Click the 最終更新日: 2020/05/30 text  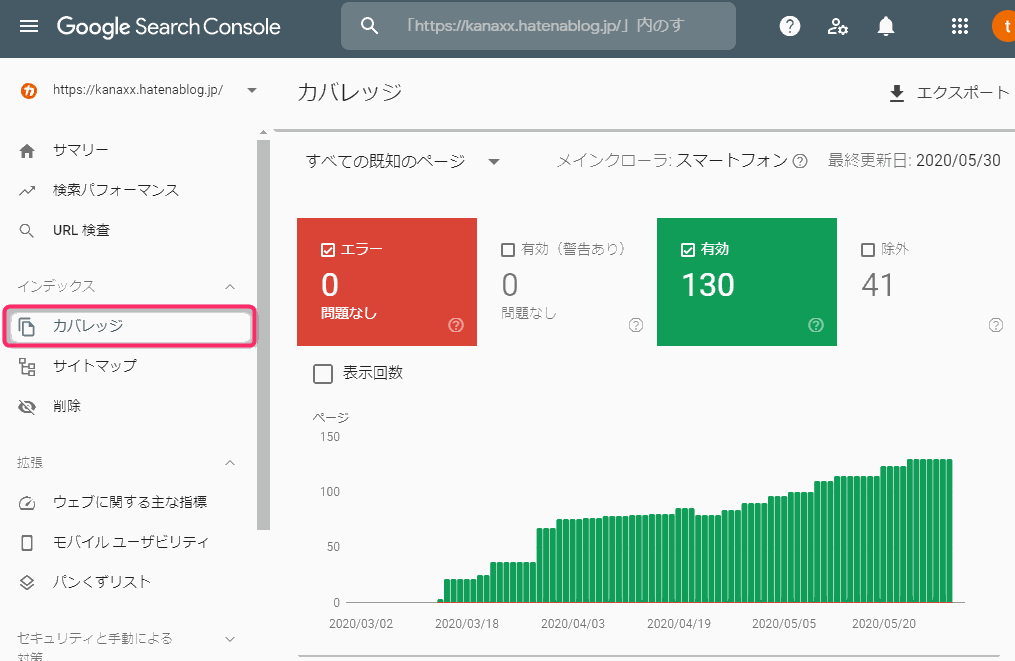[x=914, y=161]
